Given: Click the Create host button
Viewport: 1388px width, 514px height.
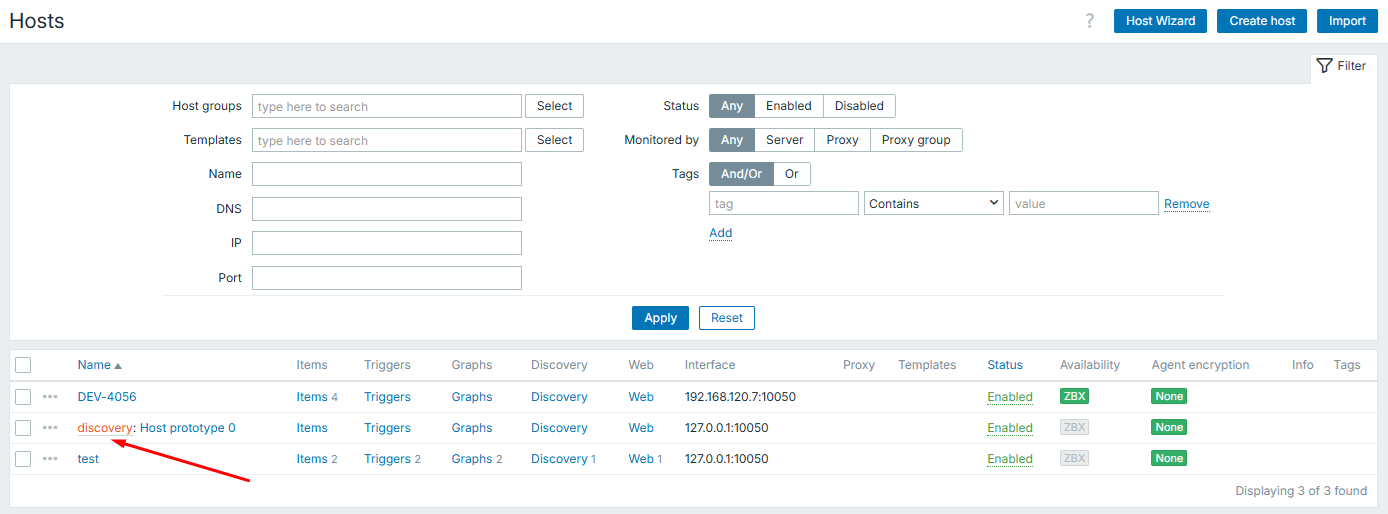Looking at the screenshot, I should pos(1261,21).
